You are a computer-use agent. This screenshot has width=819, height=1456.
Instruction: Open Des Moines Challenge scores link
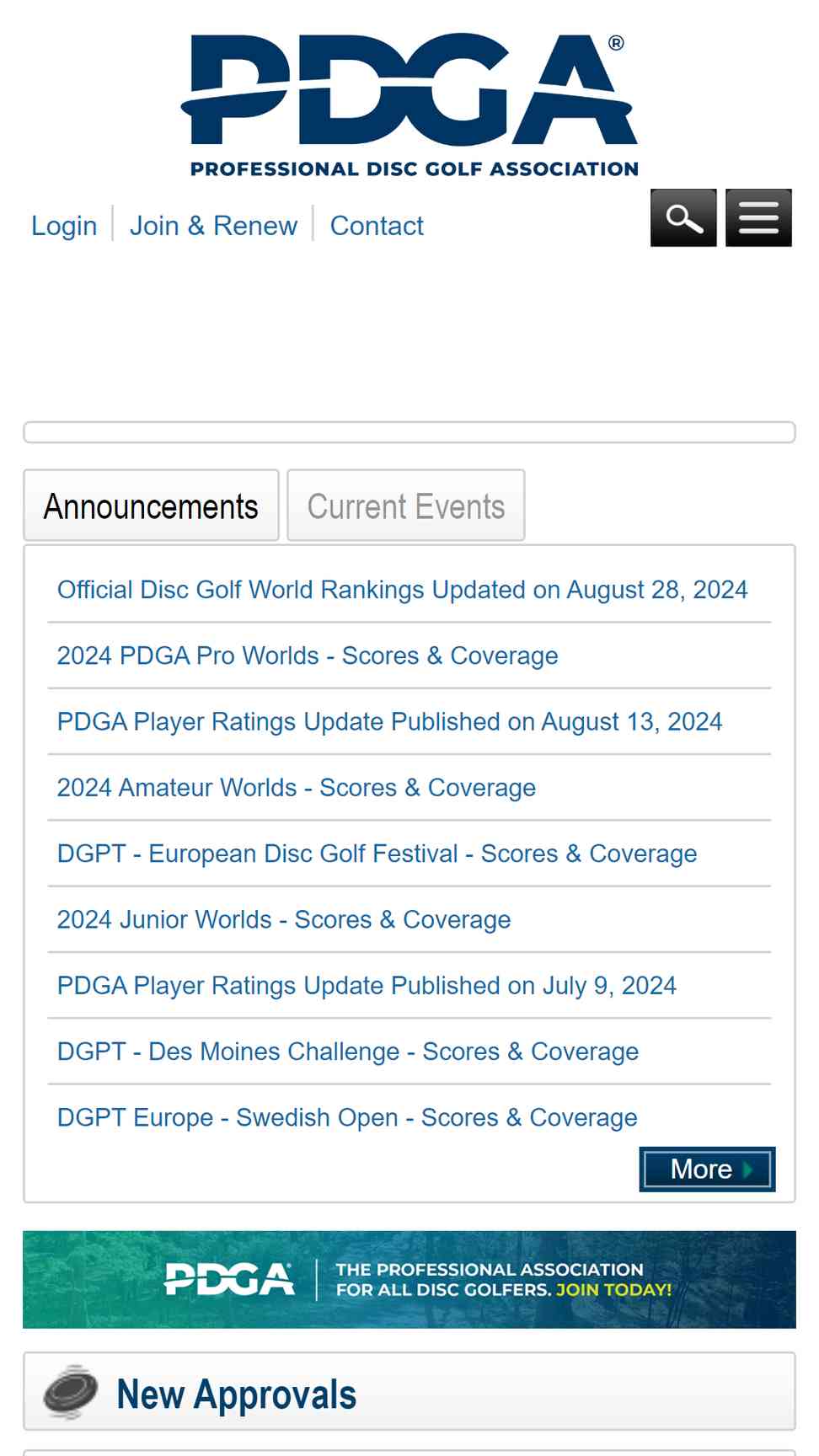[348, 1052]
